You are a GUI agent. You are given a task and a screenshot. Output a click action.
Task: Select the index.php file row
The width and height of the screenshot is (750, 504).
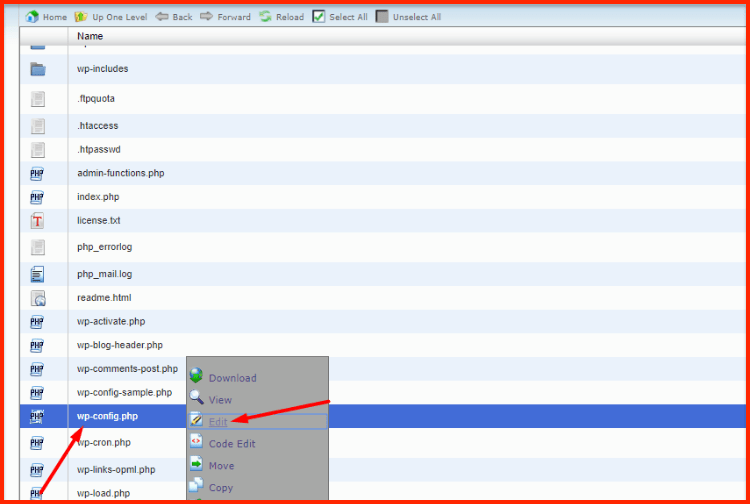(98, 197)
